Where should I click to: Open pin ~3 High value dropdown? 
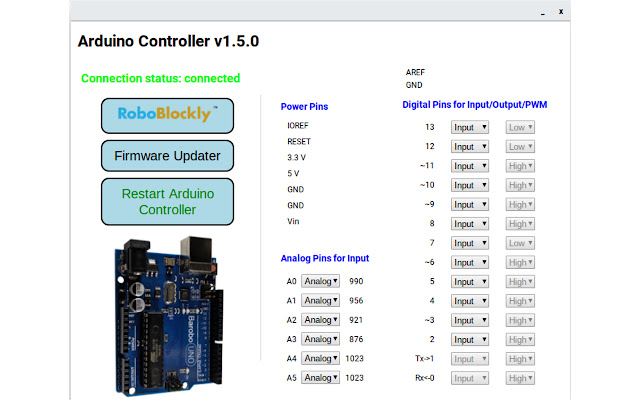coord(520,320)
